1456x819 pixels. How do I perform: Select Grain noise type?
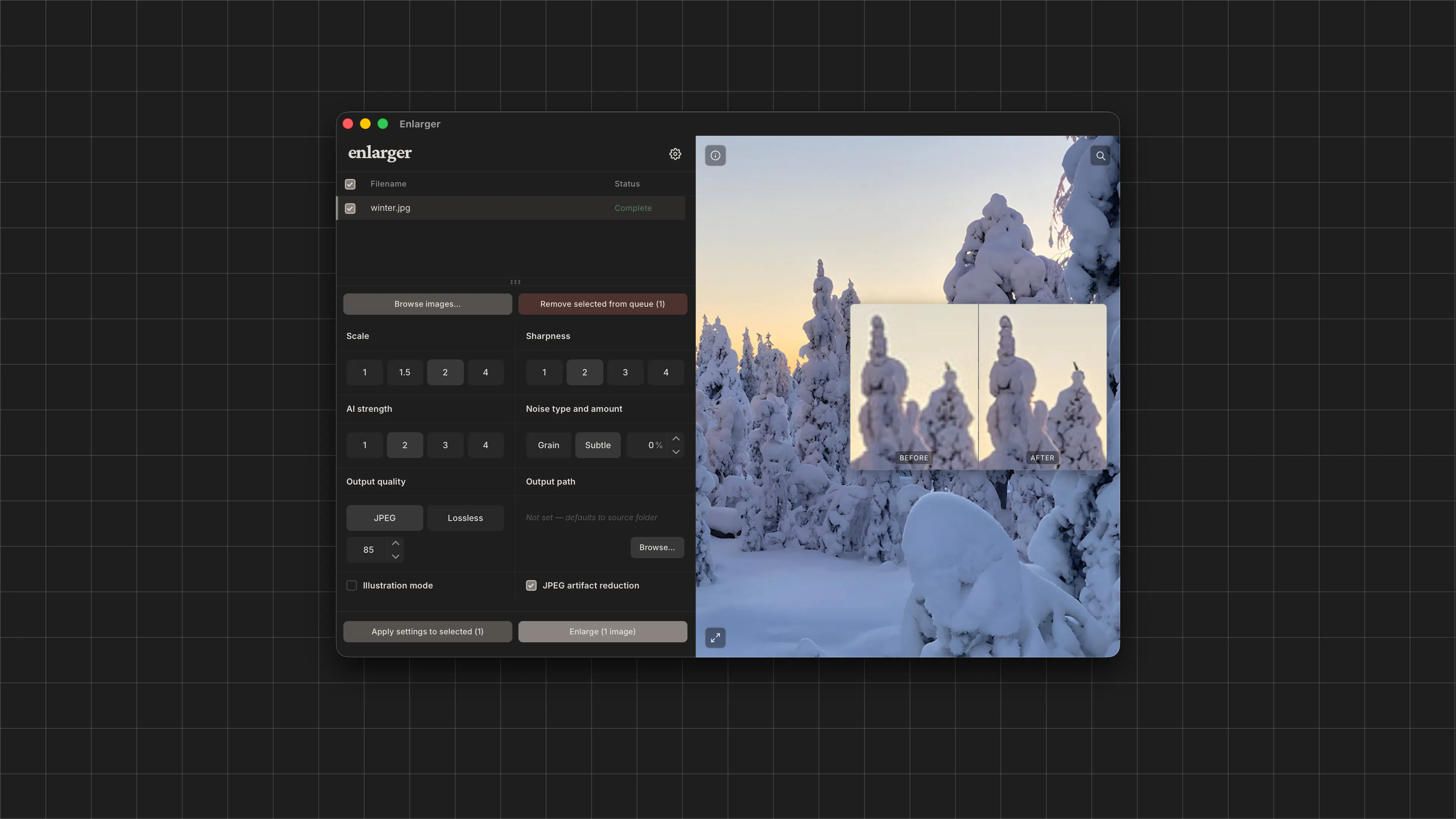pyautogui.click(x=548, y=445)
